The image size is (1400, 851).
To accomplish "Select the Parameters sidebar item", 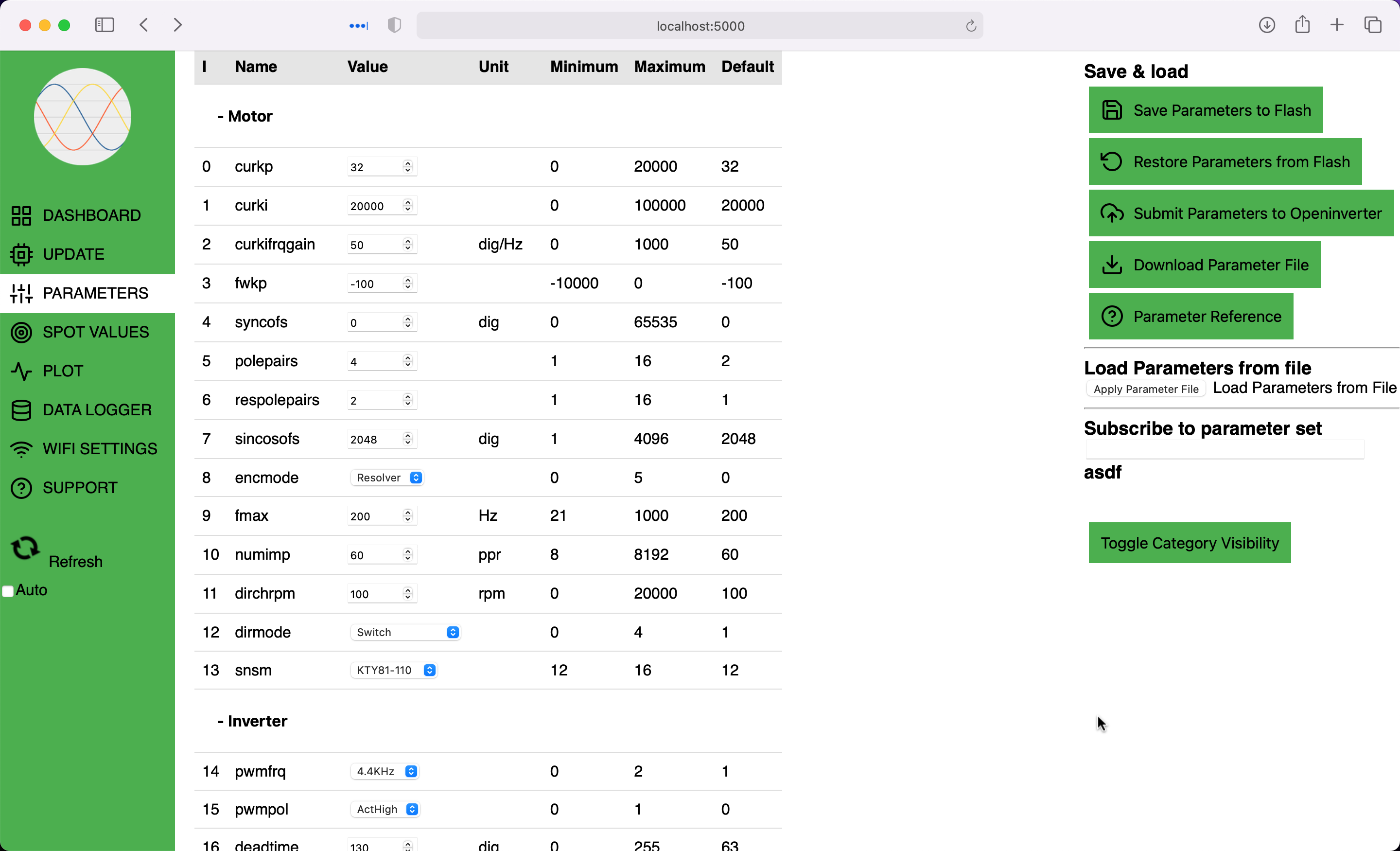I will pos(95,293).
